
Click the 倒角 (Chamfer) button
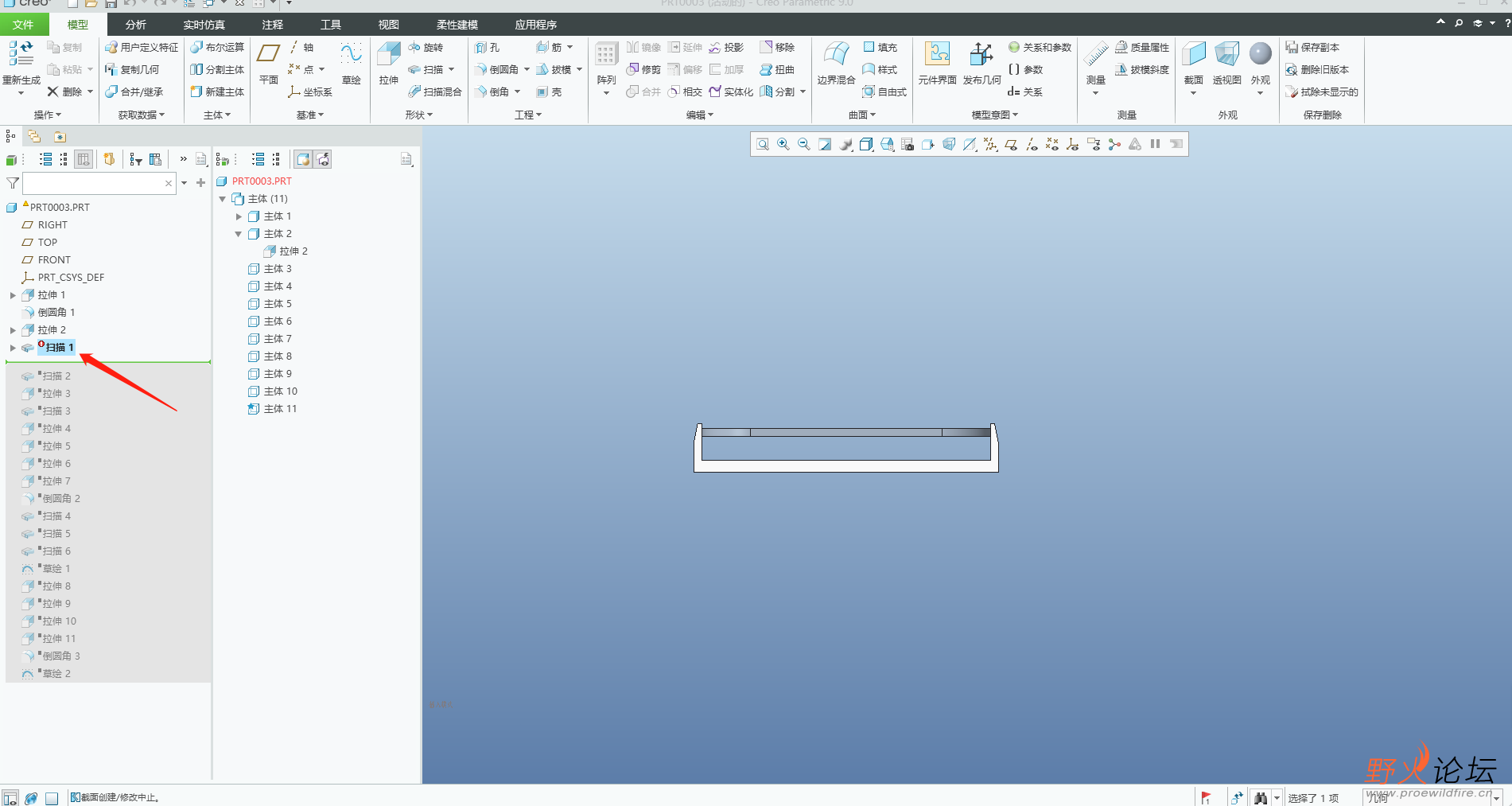[492, 92]
